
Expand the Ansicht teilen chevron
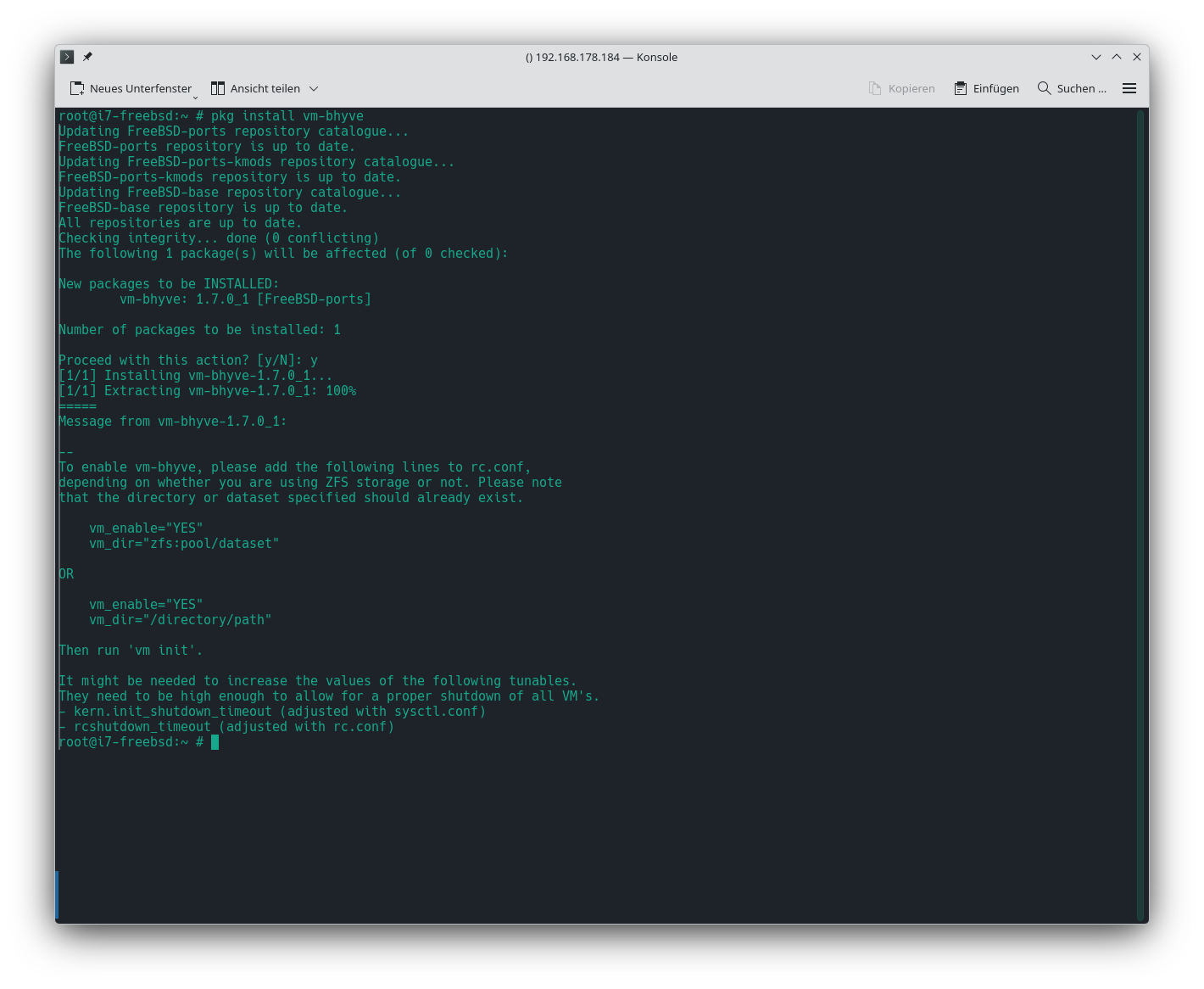[x=314, y=88]
